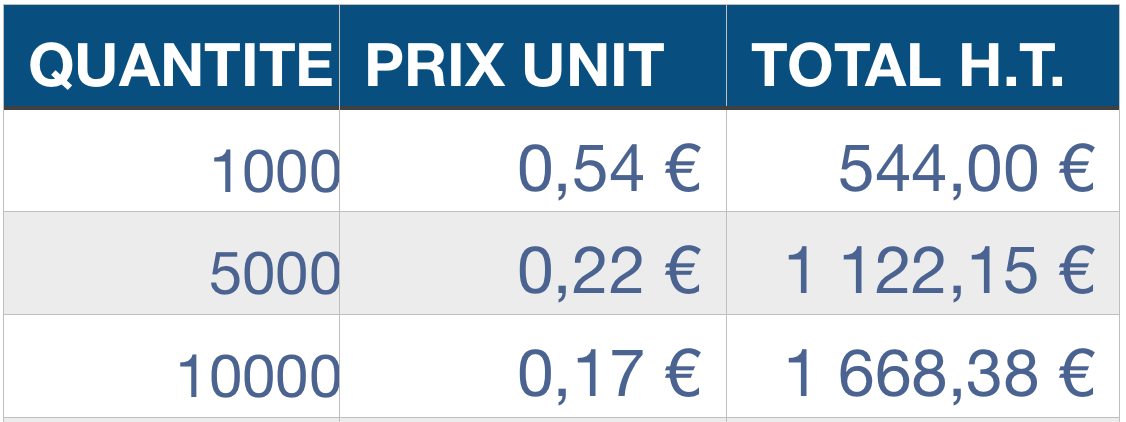Click the euro sign after 1 668,38

(1075, 376)
